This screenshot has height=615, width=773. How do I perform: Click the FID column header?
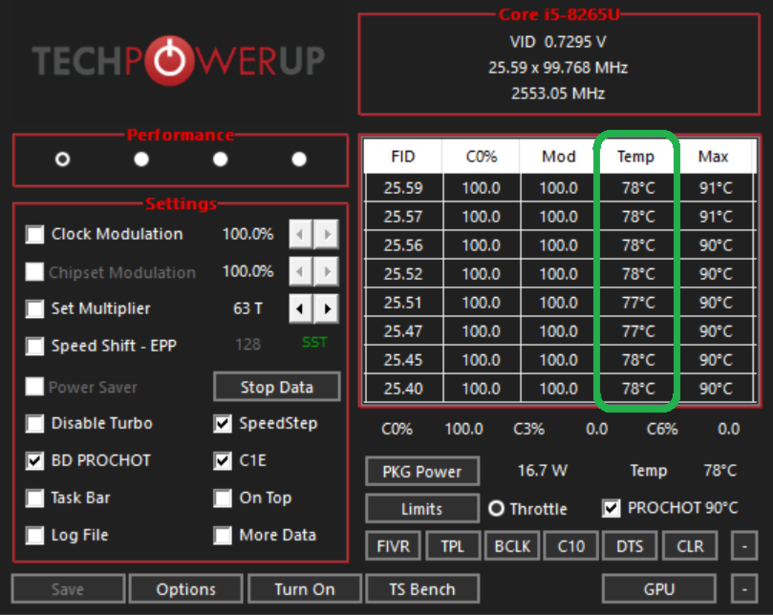[403, 157]
